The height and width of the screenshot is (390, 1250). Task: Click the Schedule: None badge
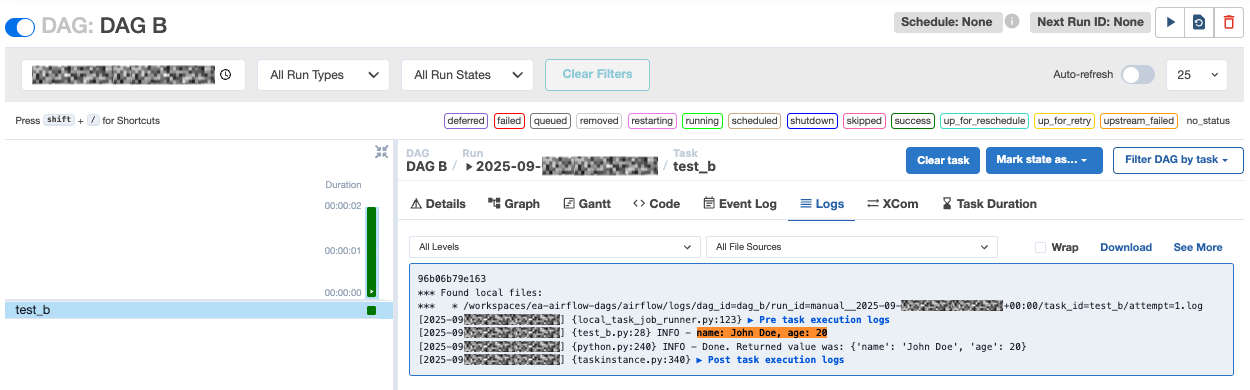[x=947, y=22]
